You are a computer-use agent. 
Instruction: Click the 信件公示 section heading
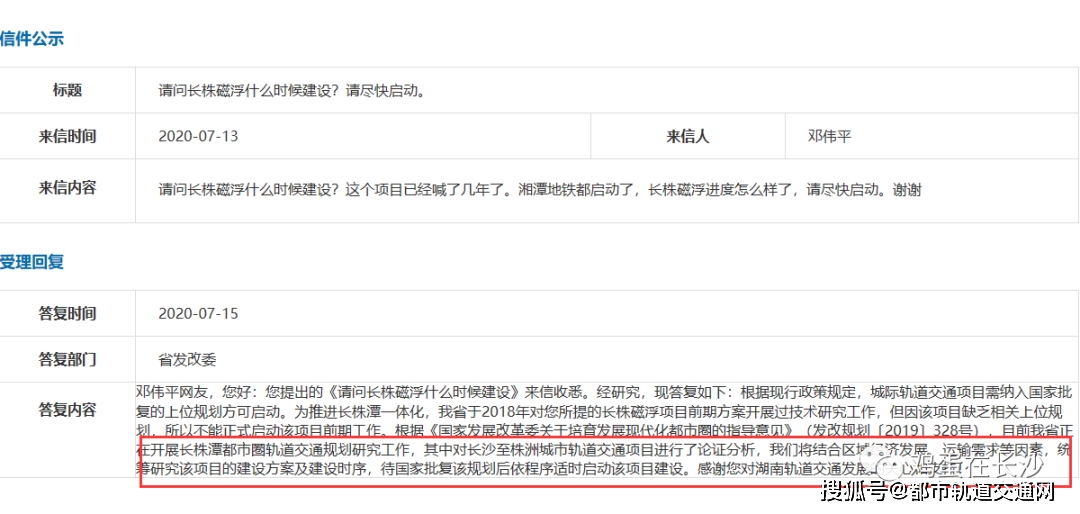[32, 39]
